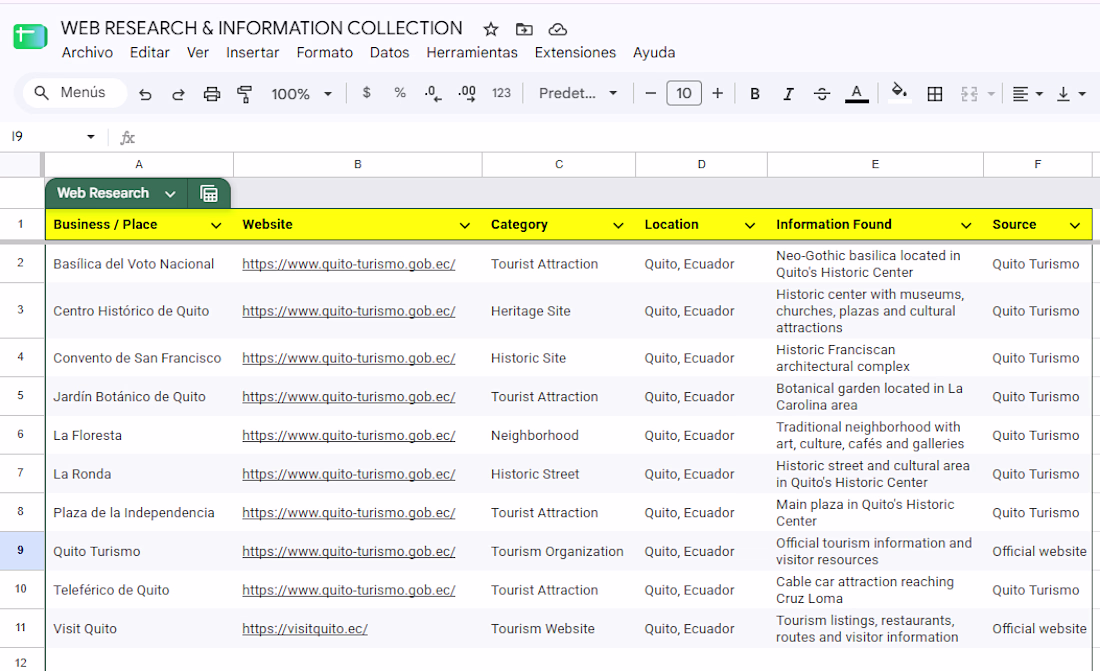This screenshot has height=671, width=1100.
Task: Activate the paint format tool
Action: [x=244, y=93]
